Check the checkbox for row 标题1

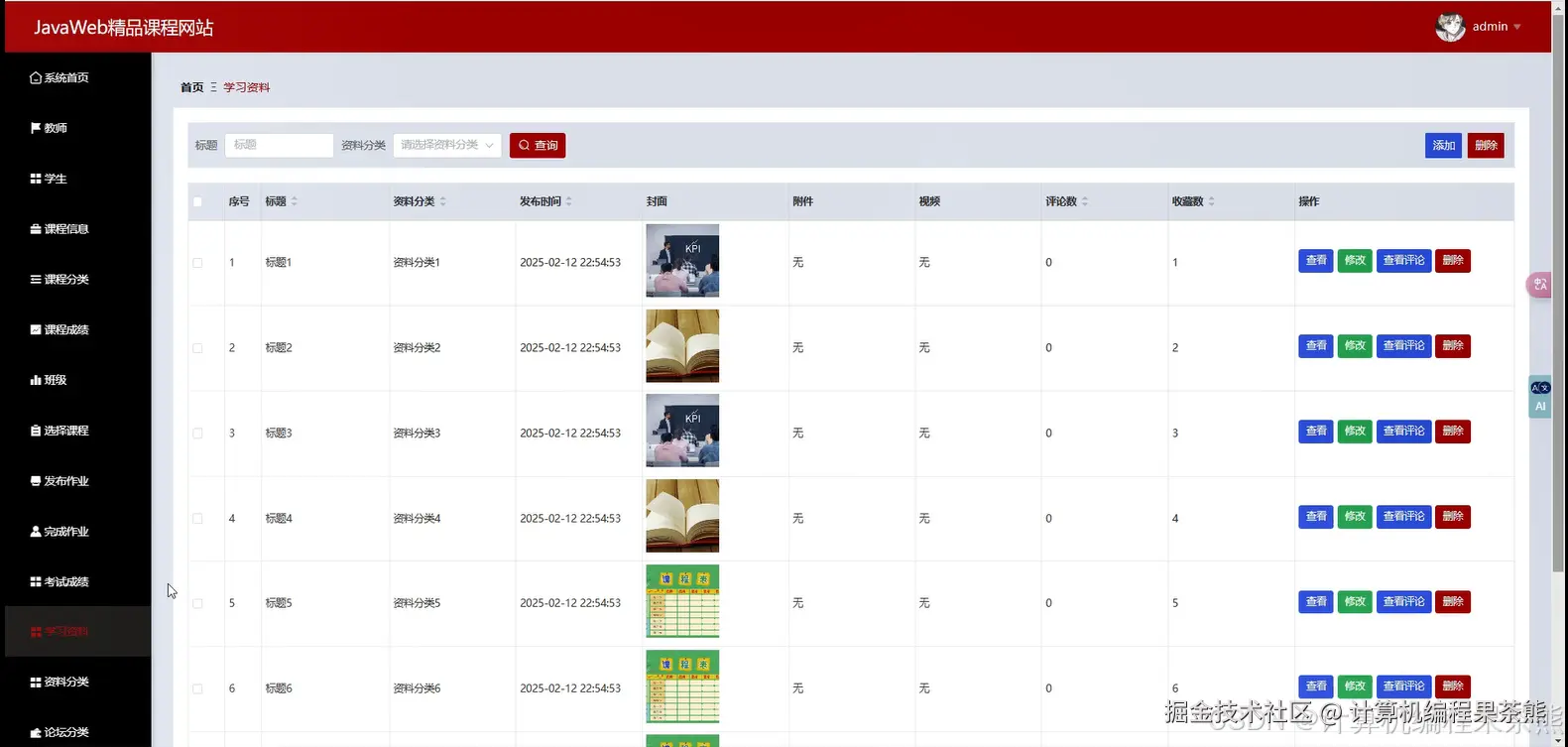click(197, 263)
